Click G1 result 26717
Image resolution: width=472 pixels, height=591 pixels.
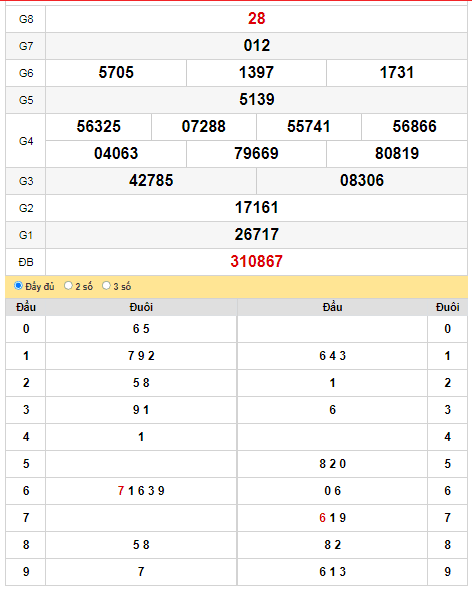[256, 234]
